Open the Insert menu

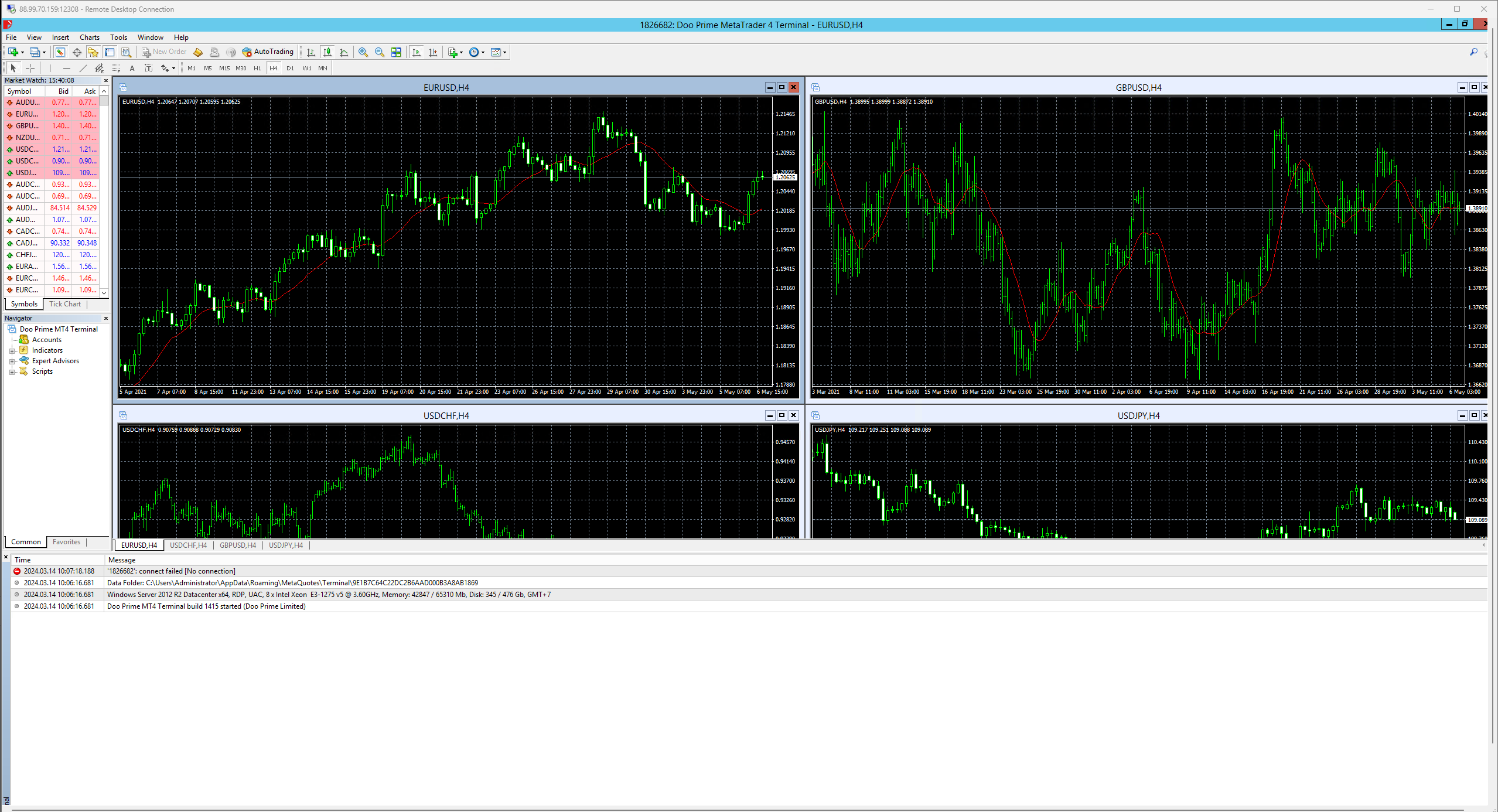click(60, 37)
